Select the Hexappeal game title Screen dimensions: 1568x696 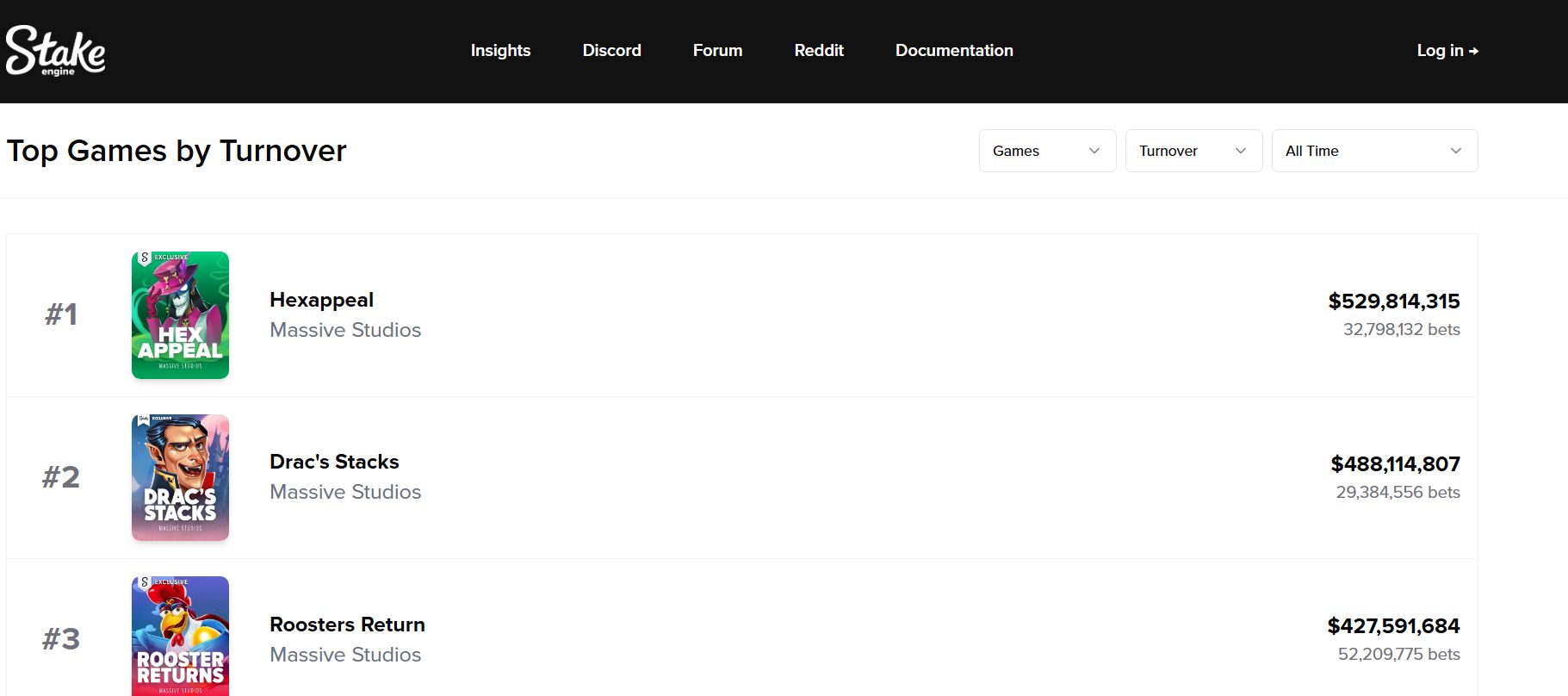tap(321, 300)
